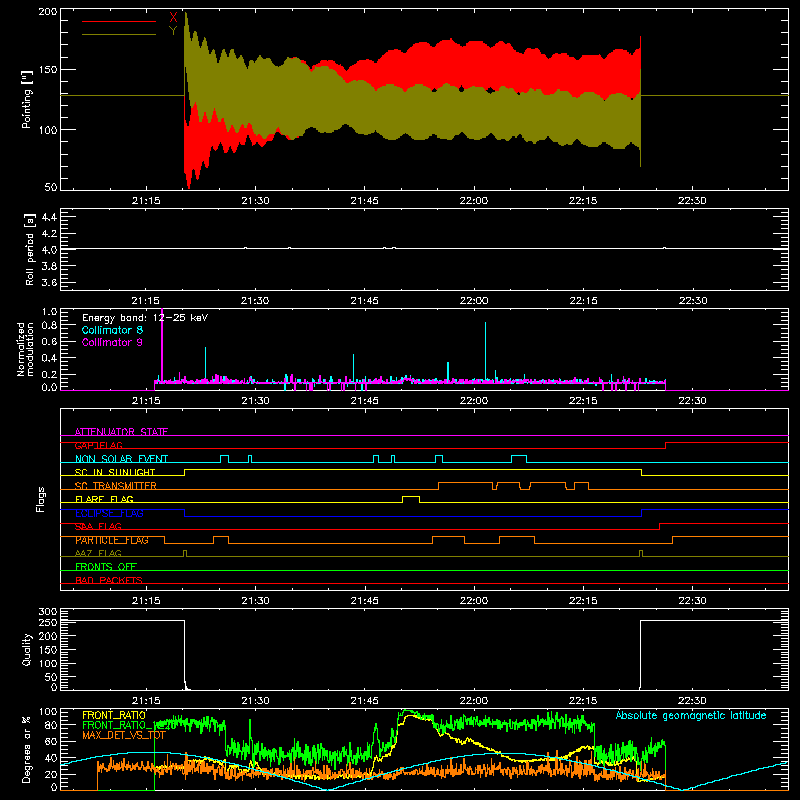The image size is (800, 800).
Task: Click the GAP_FLAG label
Action: (98, 445)
